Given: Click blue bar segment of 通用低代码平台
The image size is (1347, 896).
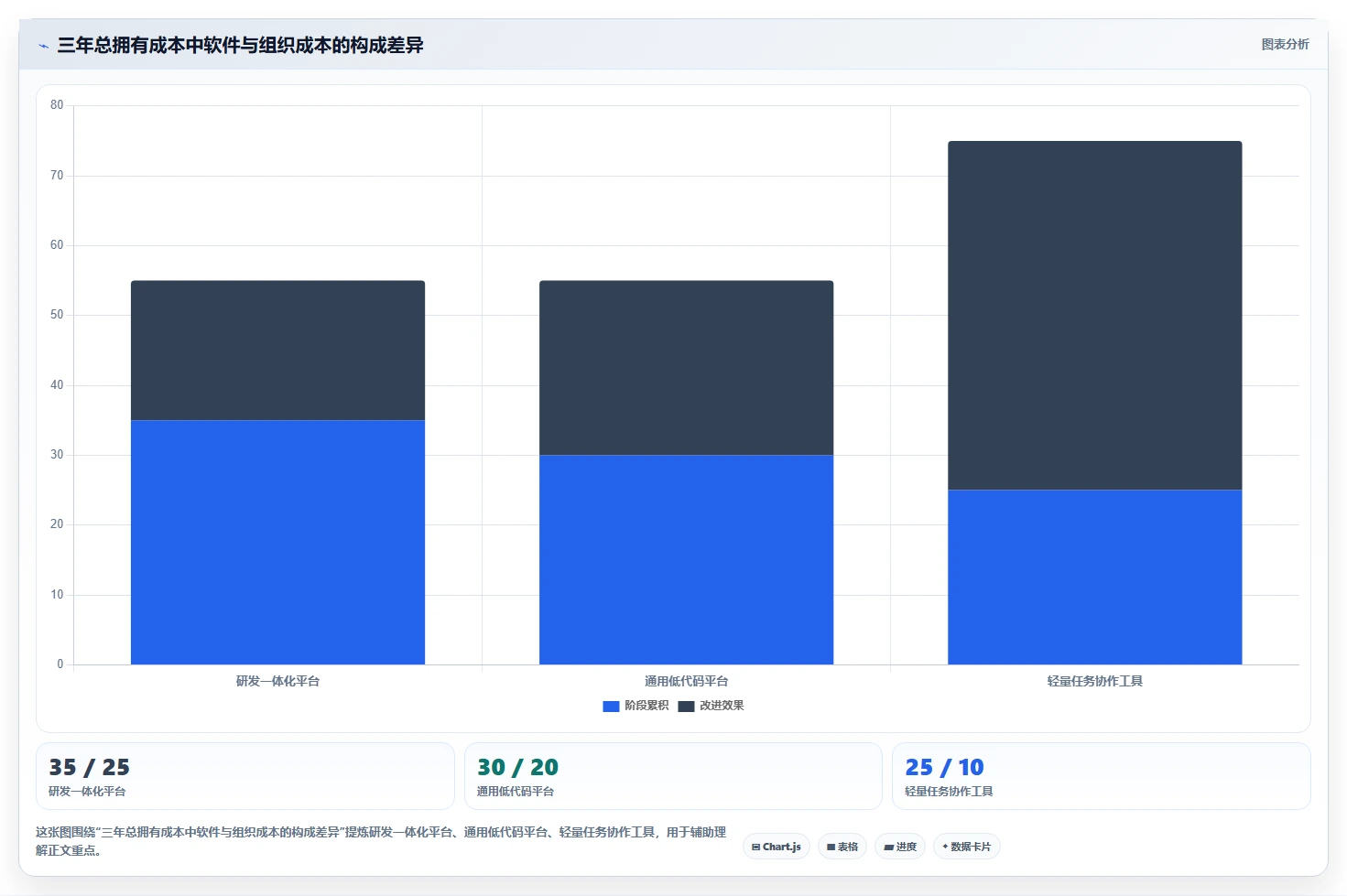Looking at the screenshot, I should click(686, 559).
